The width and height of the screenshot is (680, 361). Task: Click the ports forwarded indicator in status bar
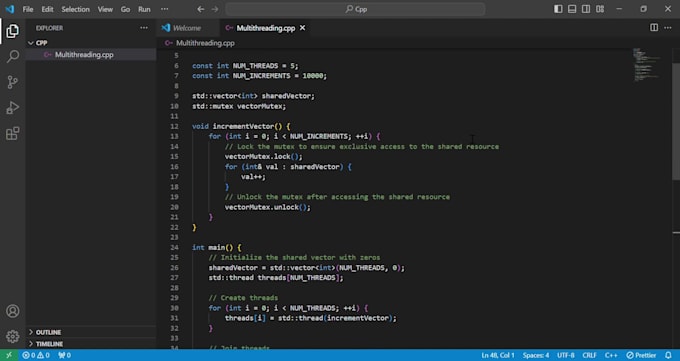click(x=64, y=355)
